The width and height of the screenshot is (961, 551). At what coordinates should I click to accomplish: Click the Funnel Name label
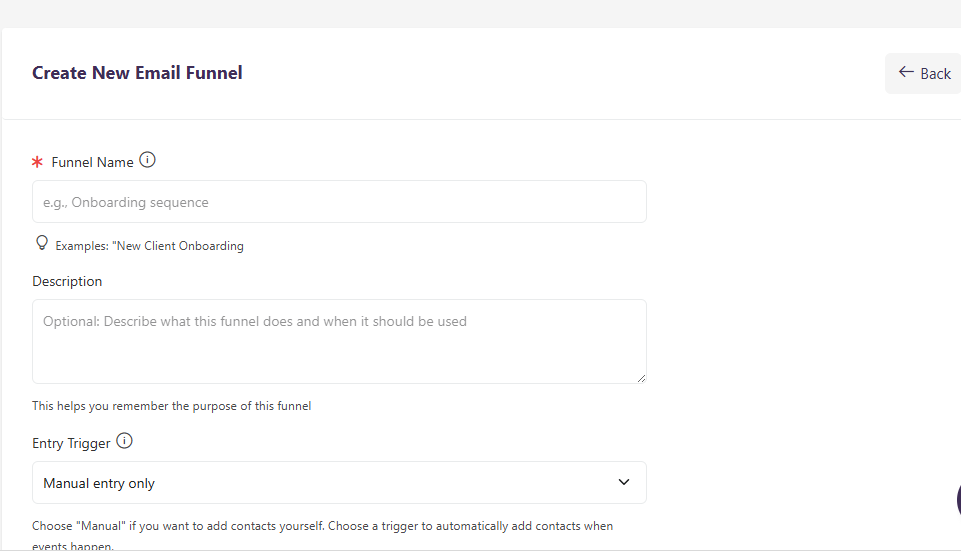(x=92, y=162)
